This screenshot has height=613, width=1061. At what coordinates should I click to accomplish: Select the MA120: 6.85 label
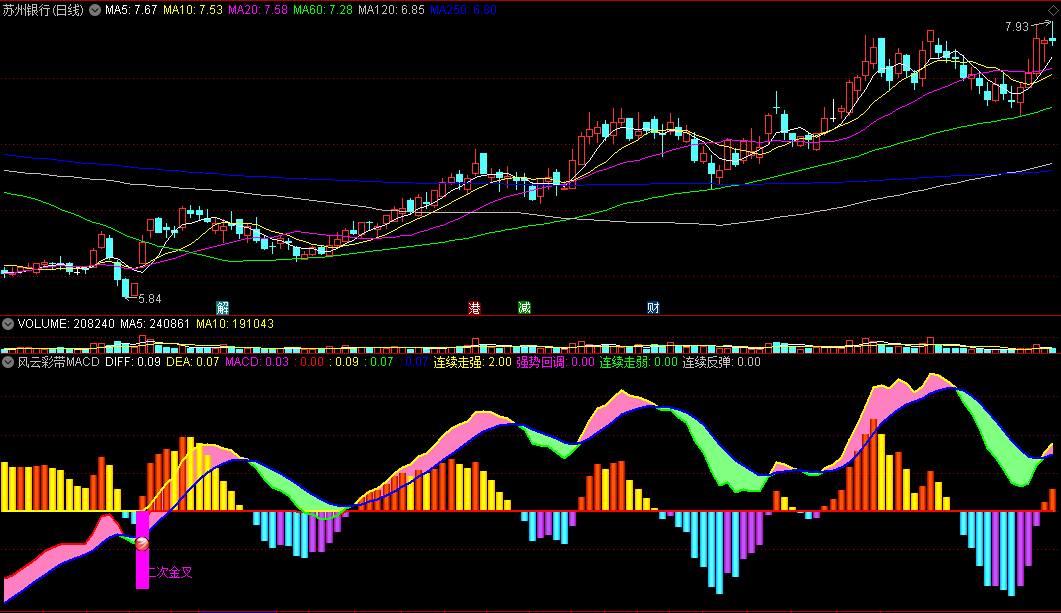[391, 10]
